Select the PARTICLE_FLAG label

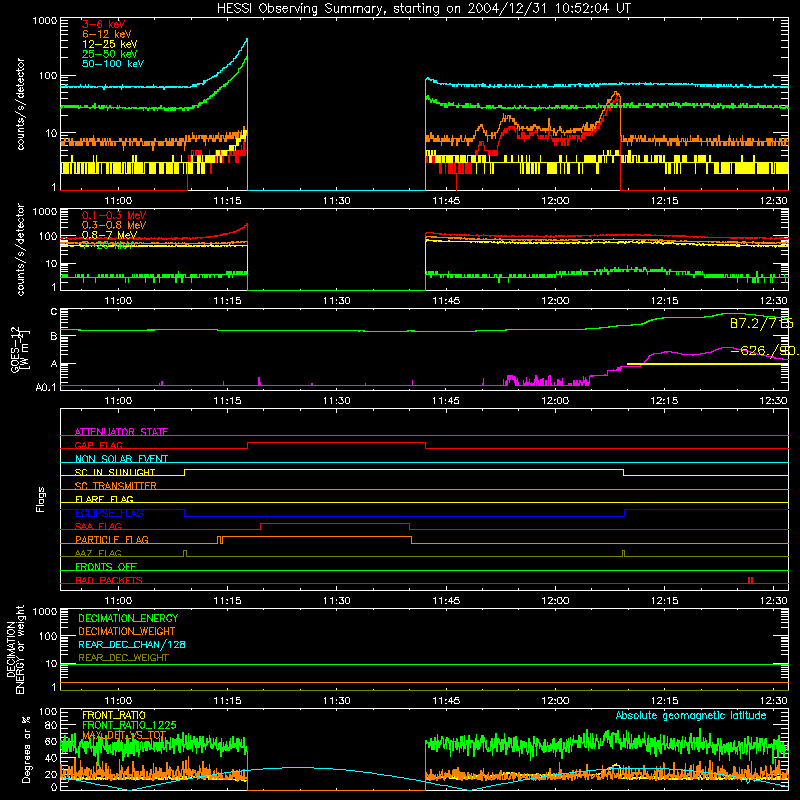(112, 539)
